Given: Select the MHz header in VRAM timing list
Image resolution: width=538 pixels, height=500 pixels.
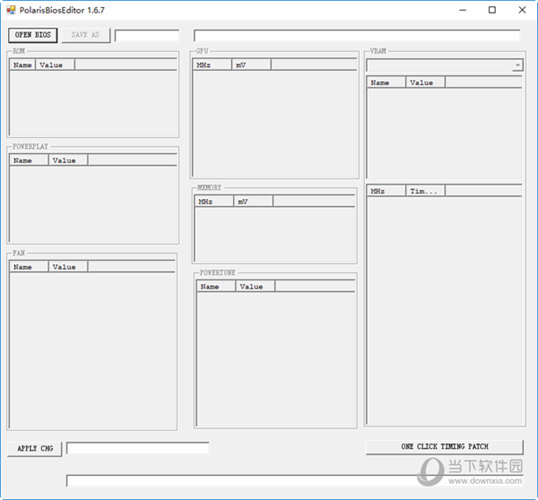Looking at the screenshot, I should click(387, 191).
